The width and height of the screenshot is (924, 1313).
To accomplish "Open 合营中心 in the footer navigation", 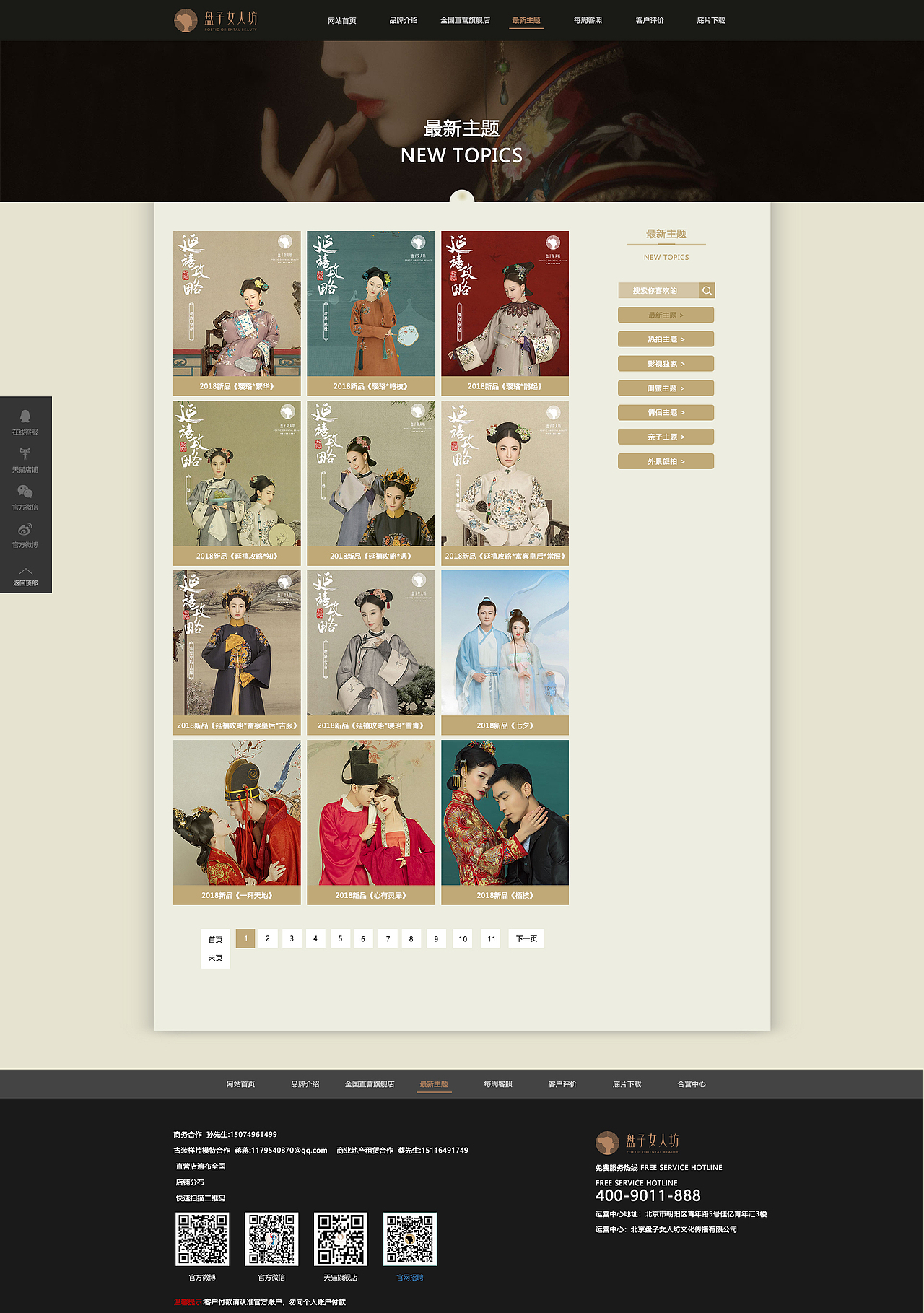I will tap(692, 1084).
